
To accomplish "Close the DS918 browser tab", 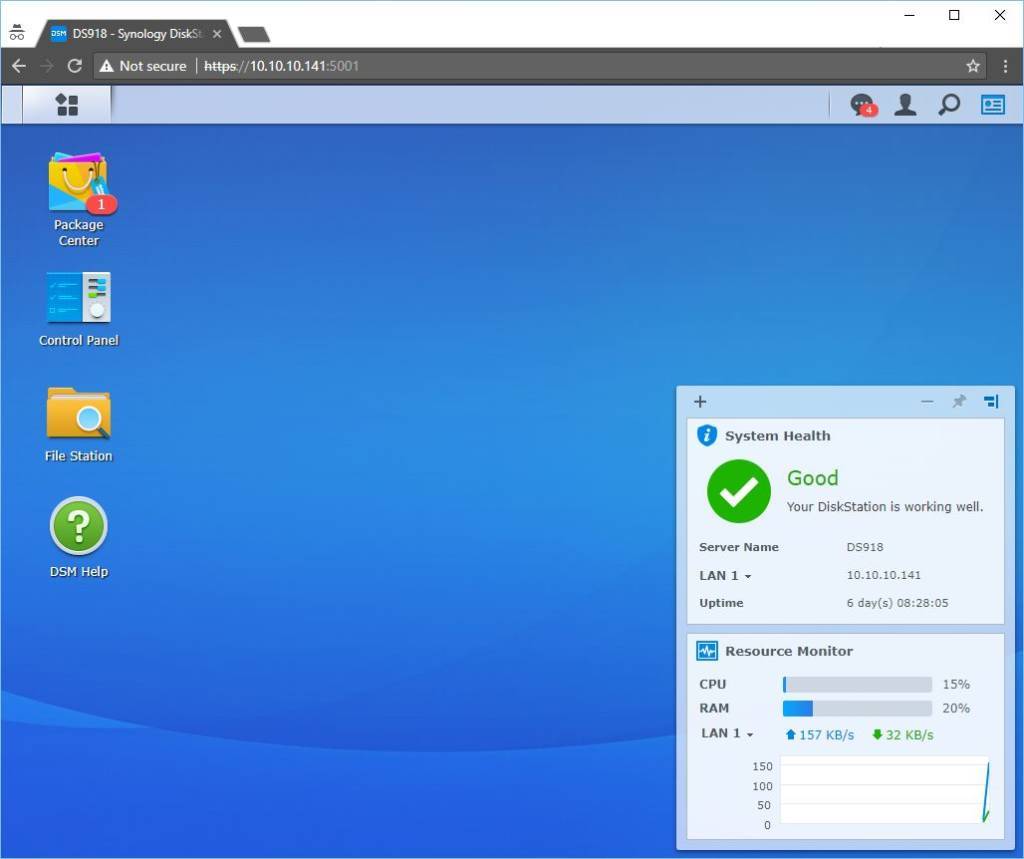I will click(x=217, y=33).
